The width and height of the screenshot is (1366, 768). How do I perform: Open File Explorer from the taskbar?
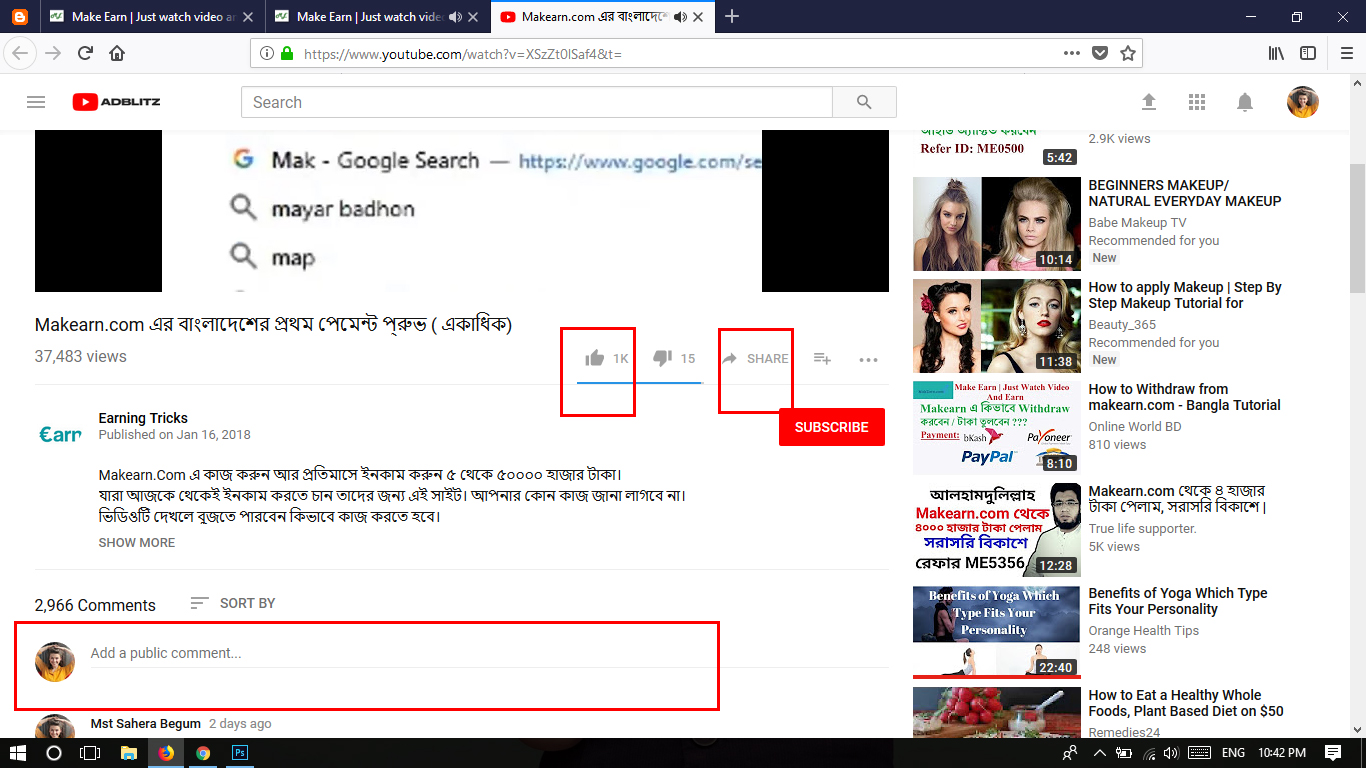[x=129, y=752]
